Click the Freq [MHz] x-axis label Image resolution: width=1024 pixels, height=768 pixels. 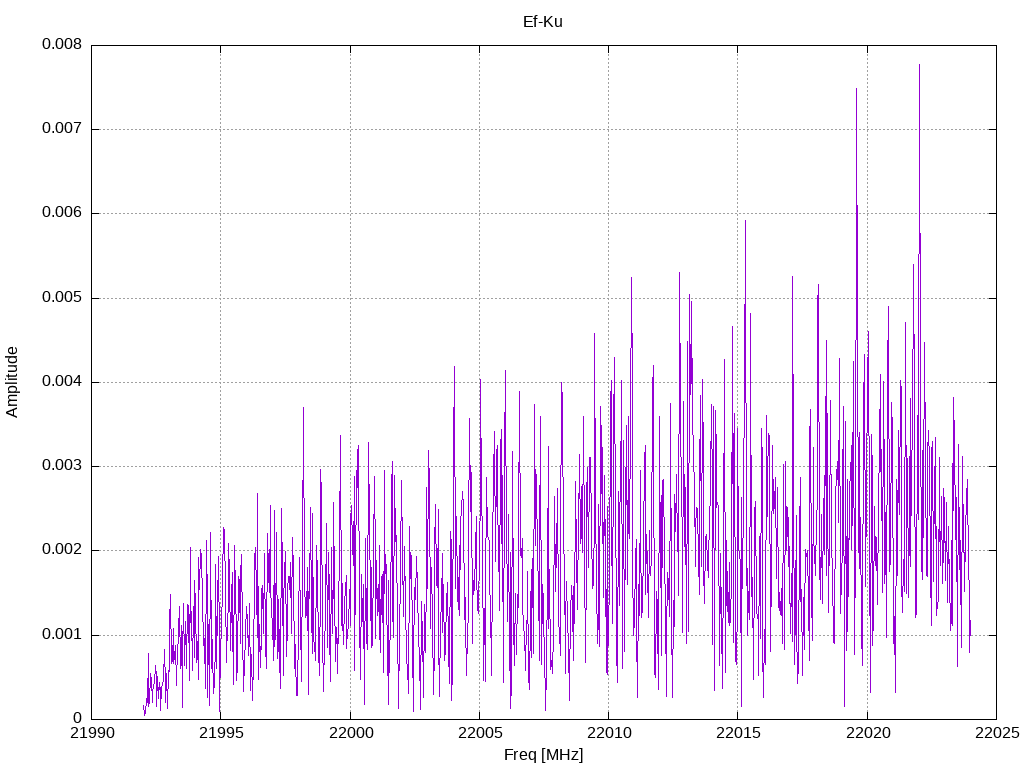pyautogui.click(x=543, y=755)
